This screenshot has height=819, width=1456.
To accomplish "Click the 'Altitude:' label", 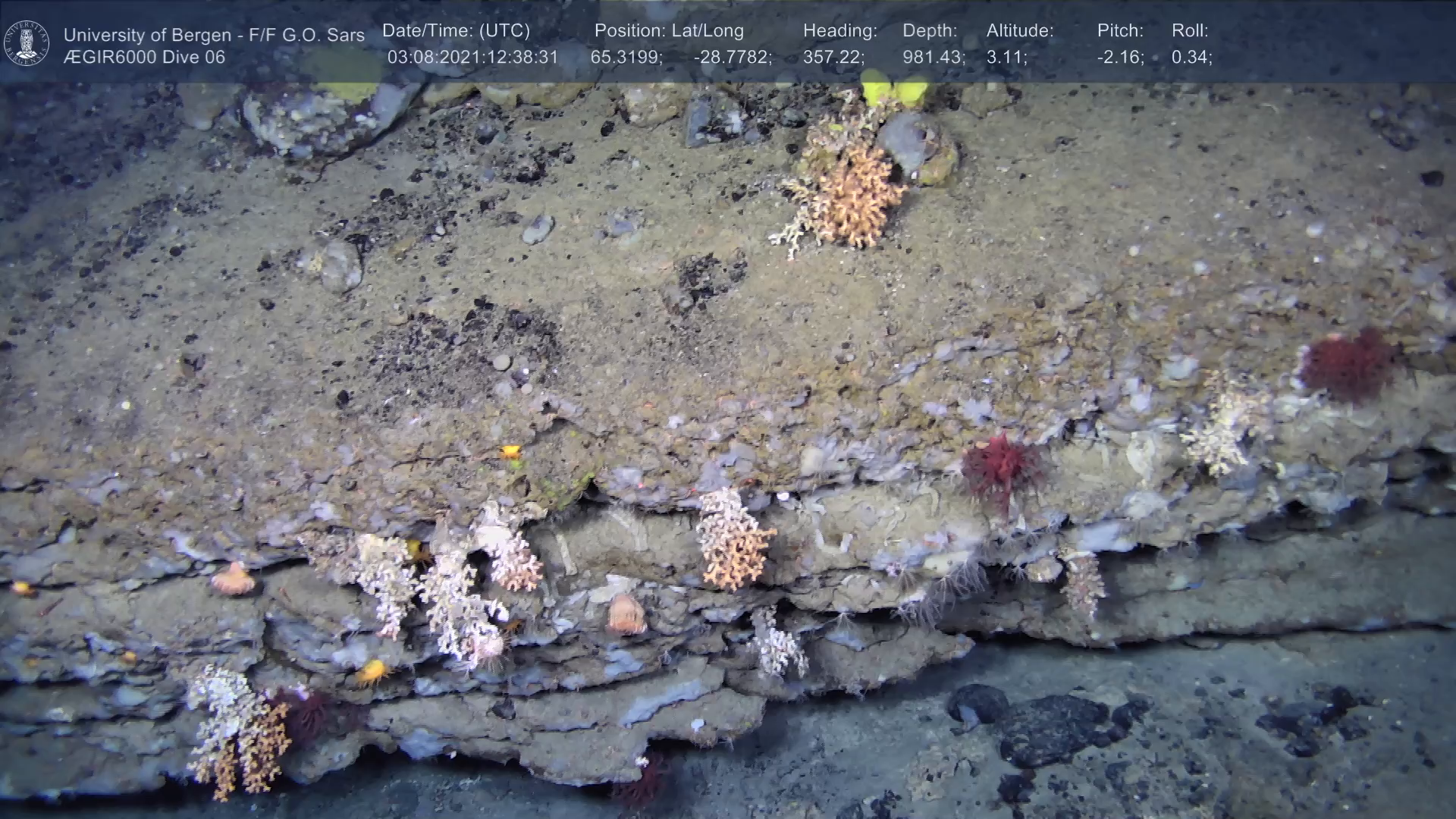I will pyautogui.click(x=1020, y=31).
